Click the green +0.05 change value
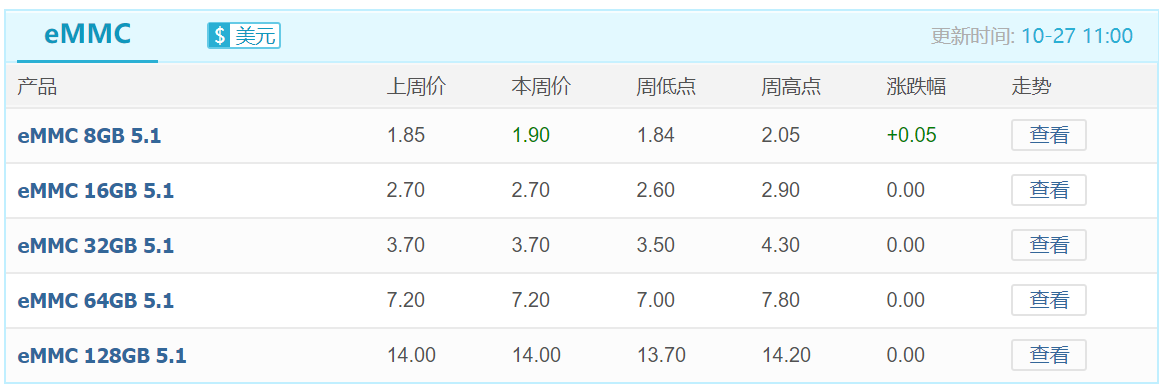The image size is (1166, 392). [912, 135]
